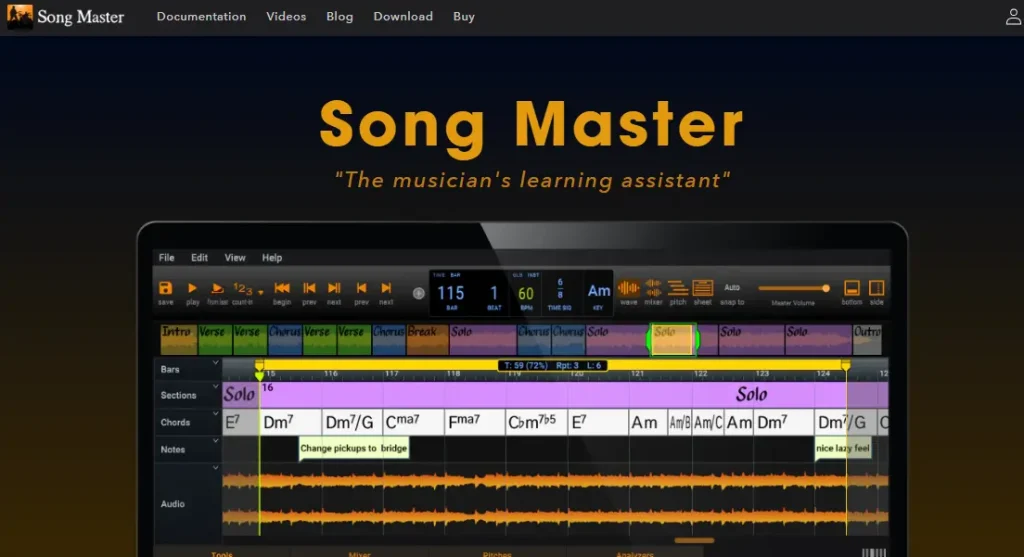Toggle the side panel icon
The width and height of the screenshot is (1024, 557).
(876, 288)
